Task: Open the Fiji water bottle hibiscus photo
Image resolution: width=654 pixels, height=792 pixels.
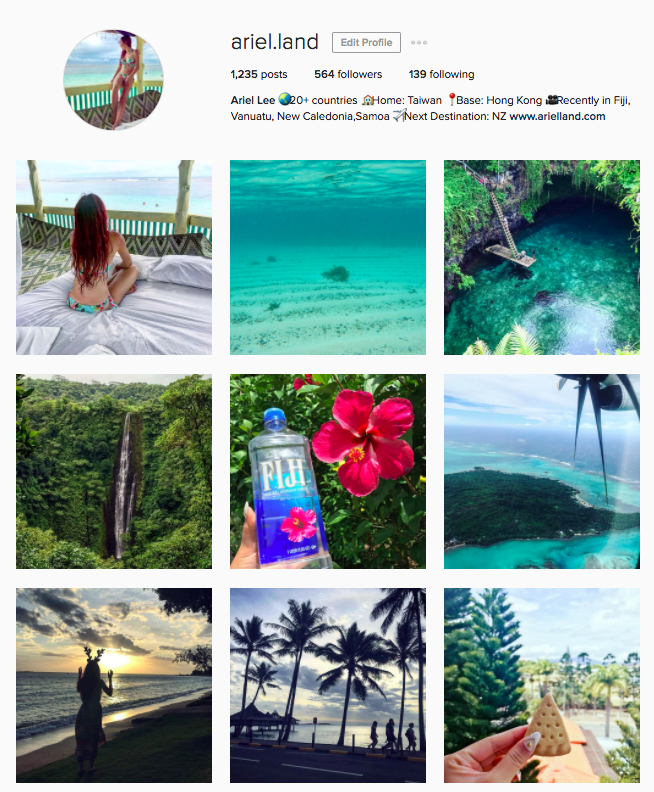Action: click(x=328, y=471)
